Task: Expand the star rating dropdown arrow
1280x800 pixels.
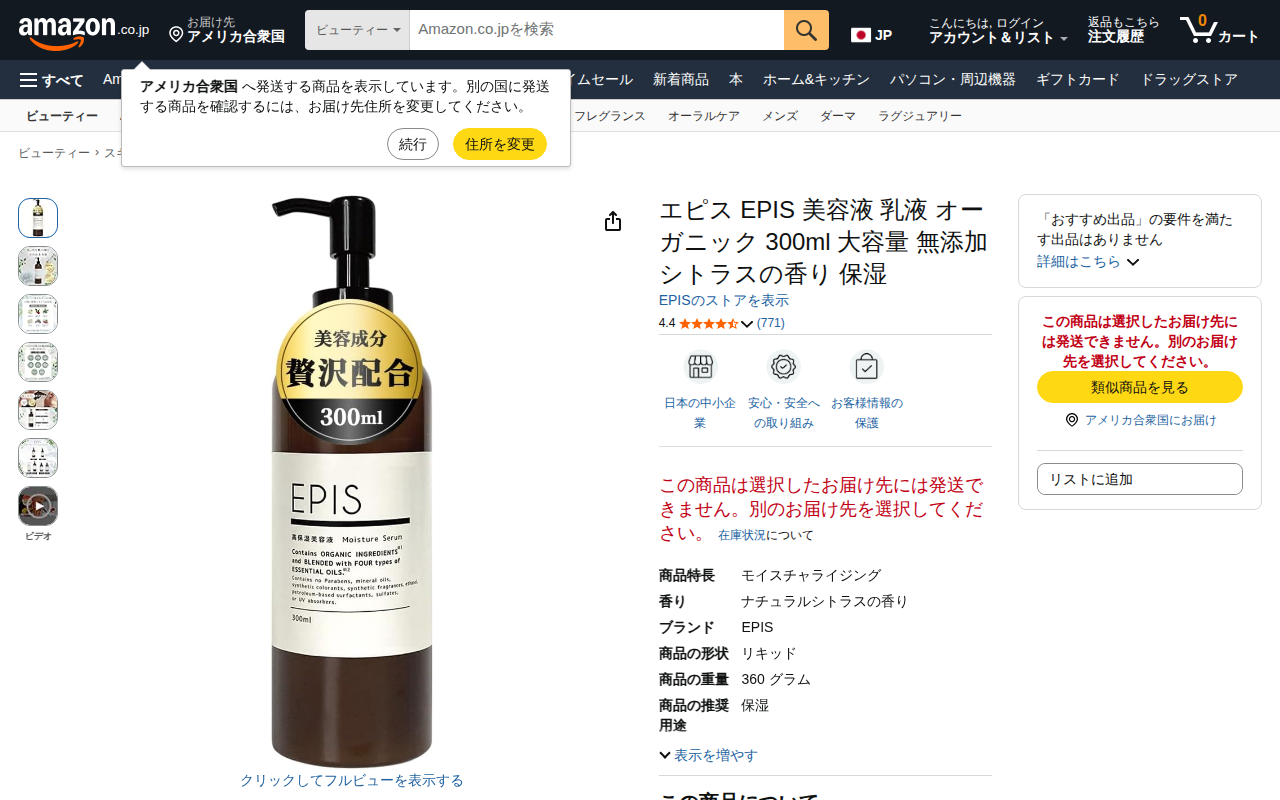Action: pyautogui.click(x=746, y=324)
